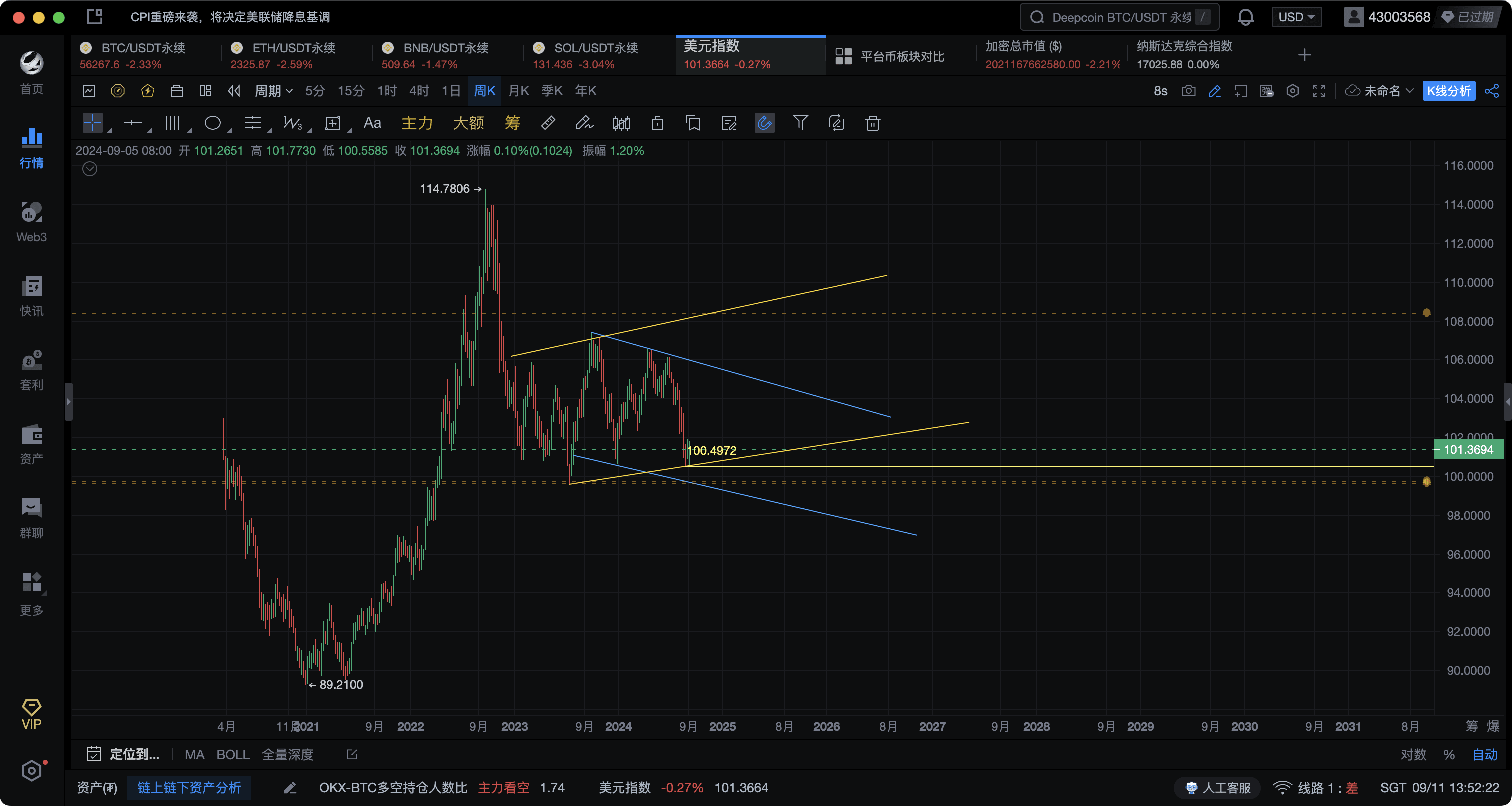Select the 月K monthly timeframe
Viewport: 1512px width, 806px height.
click(519, 91)
